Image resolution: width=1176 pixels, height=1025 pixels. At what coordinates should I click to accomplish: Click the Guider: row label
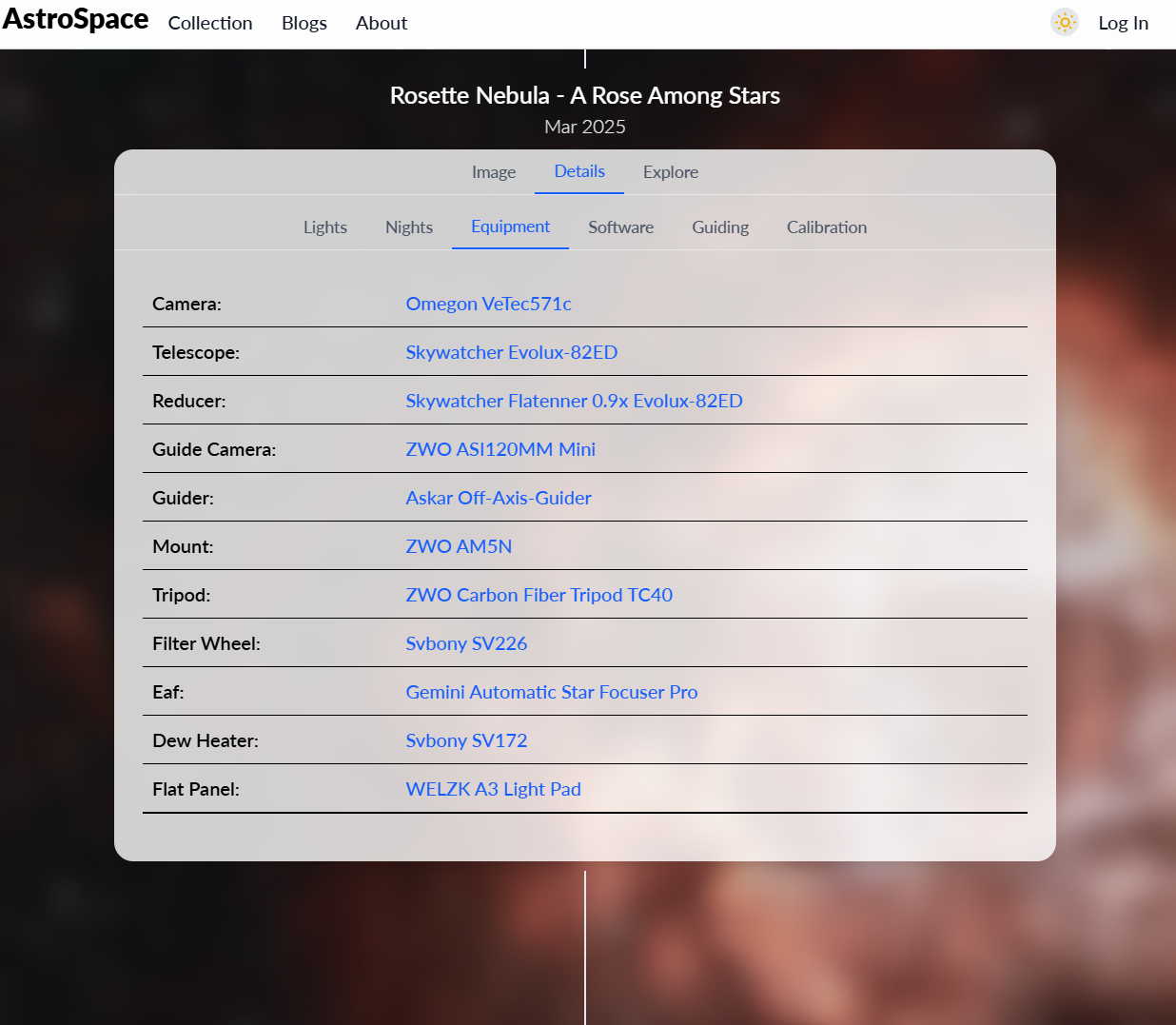point(184,498)
